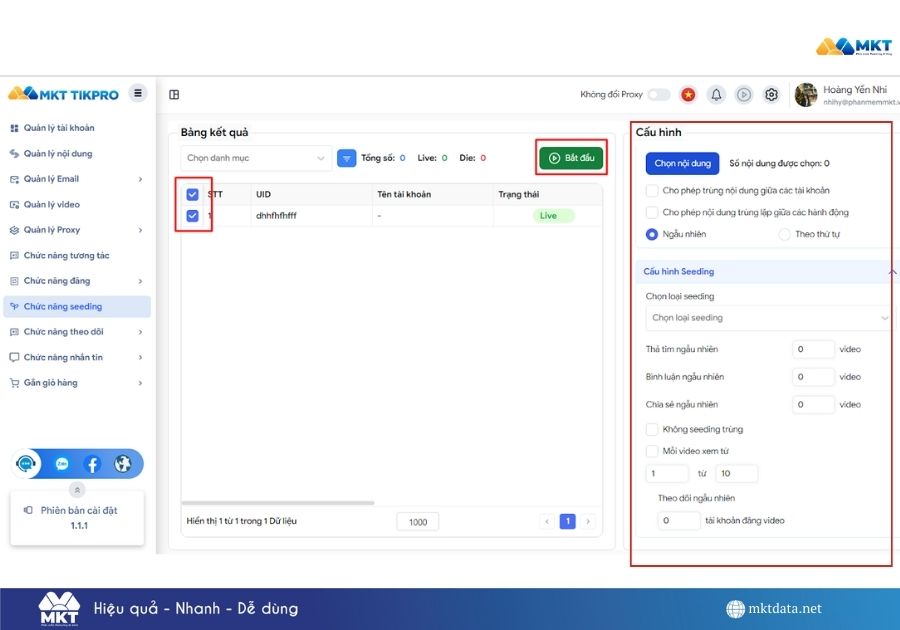Uncheck the select-all checkbox in the table header
900x630 pixels.
click(192, 195)
